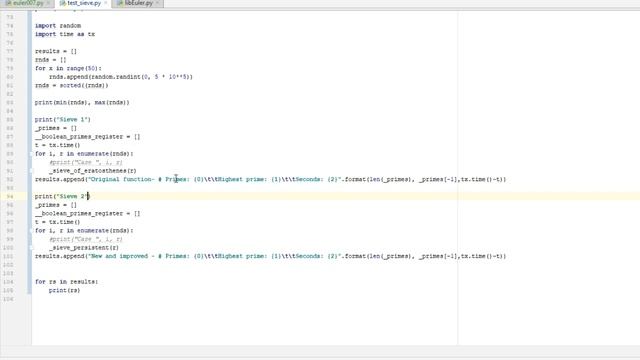
Task: Click the _sieve_of_eratosthenes(r) call
Action: (x=93, y=171)
